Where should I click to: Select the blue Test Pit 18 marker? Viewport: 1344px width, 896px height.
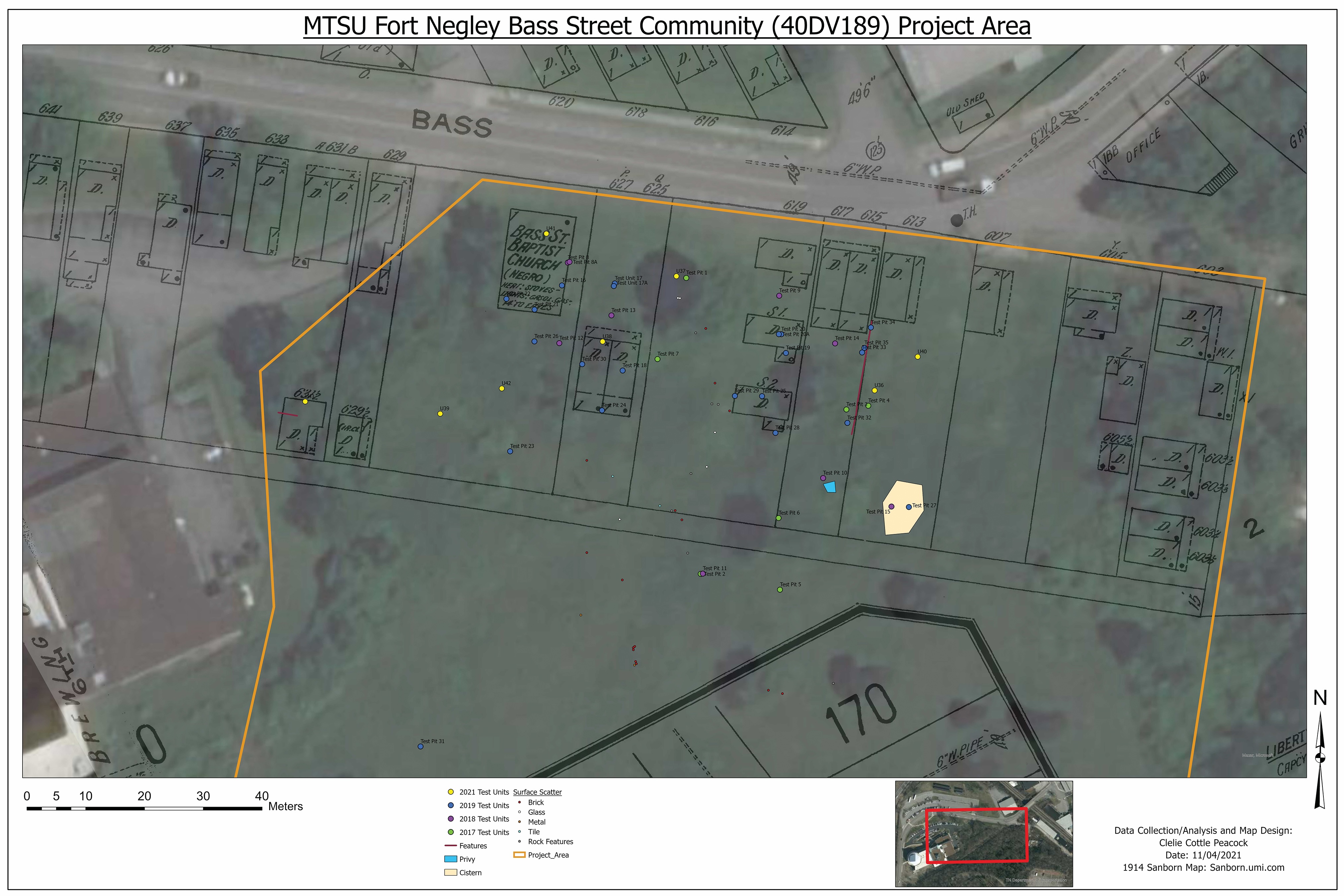(x=622, y=371)
